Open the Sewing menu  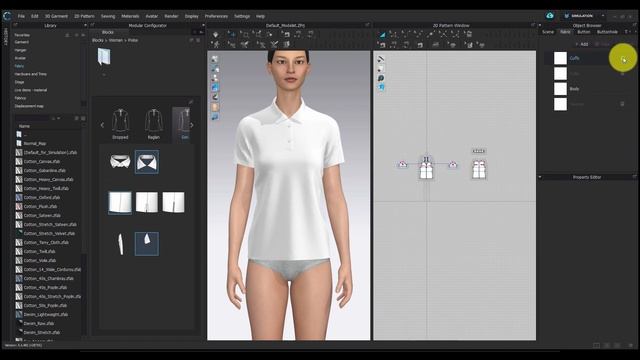[108, 16]
